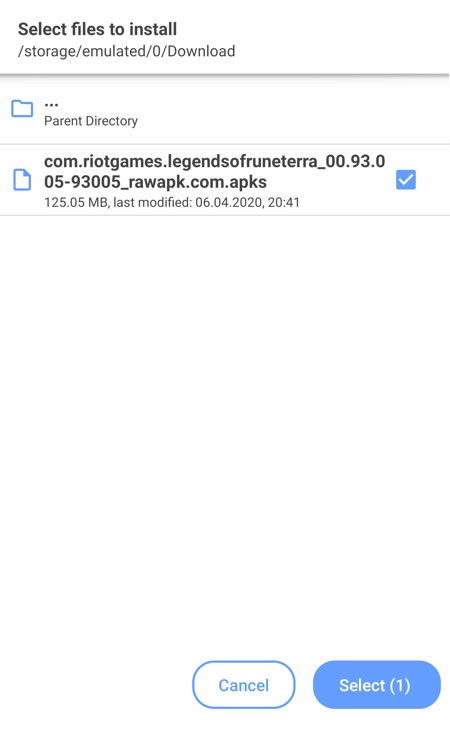The height and width of the screenshot is (729, 450).
Task: Navigate up using the Parent Directory label
Action: coord(91,121)
